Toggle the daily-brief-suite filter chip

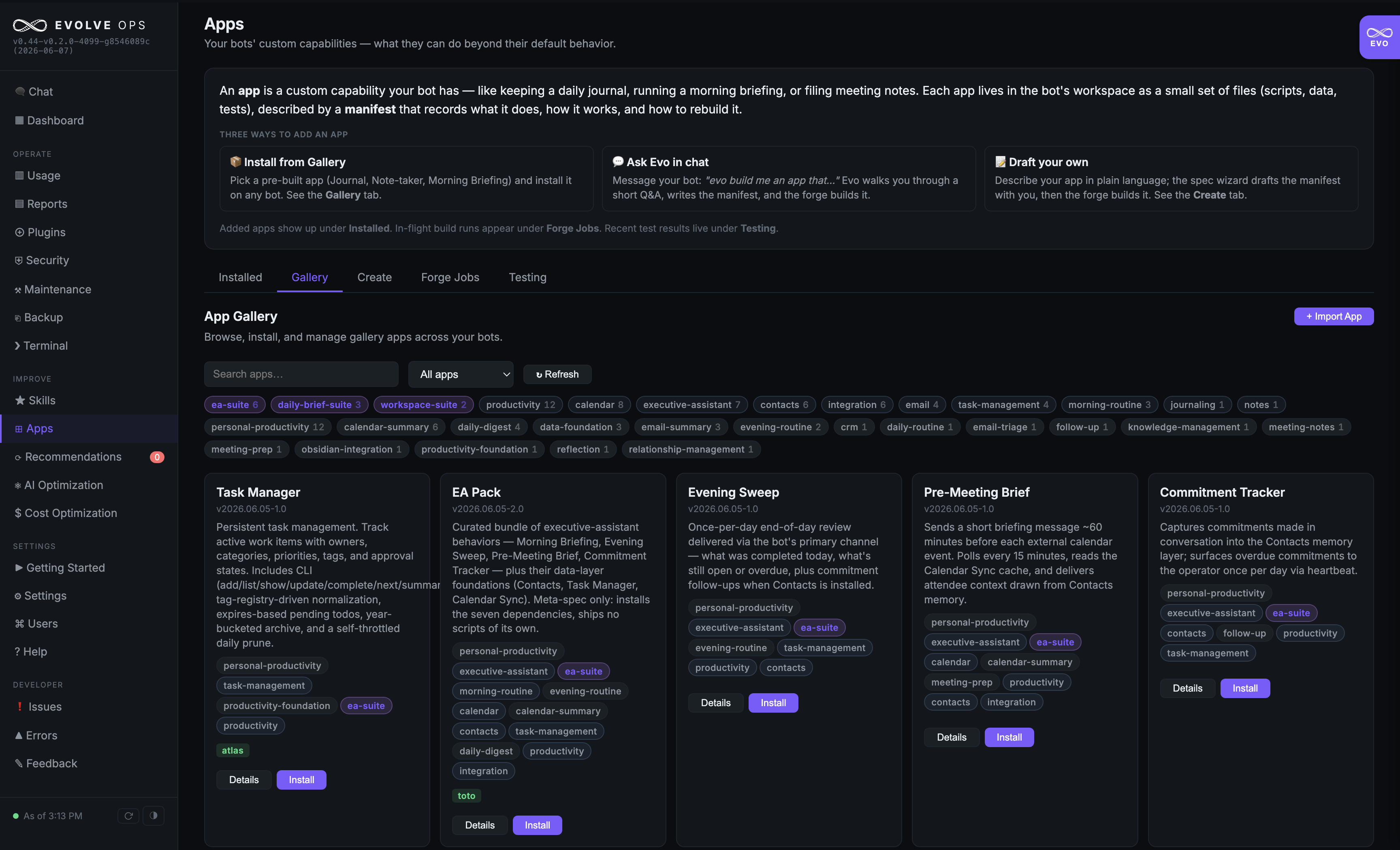click(319, 405)
